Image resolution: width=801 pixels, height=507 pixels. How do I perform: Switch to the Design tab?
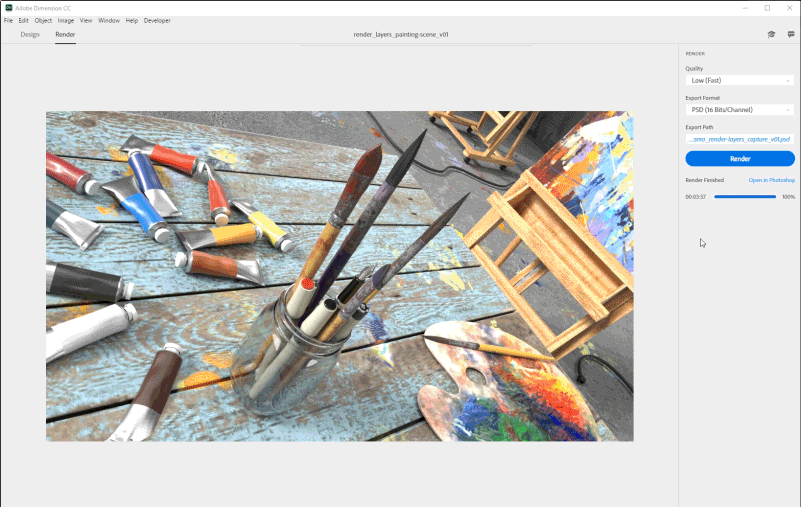tap(30, 34)
